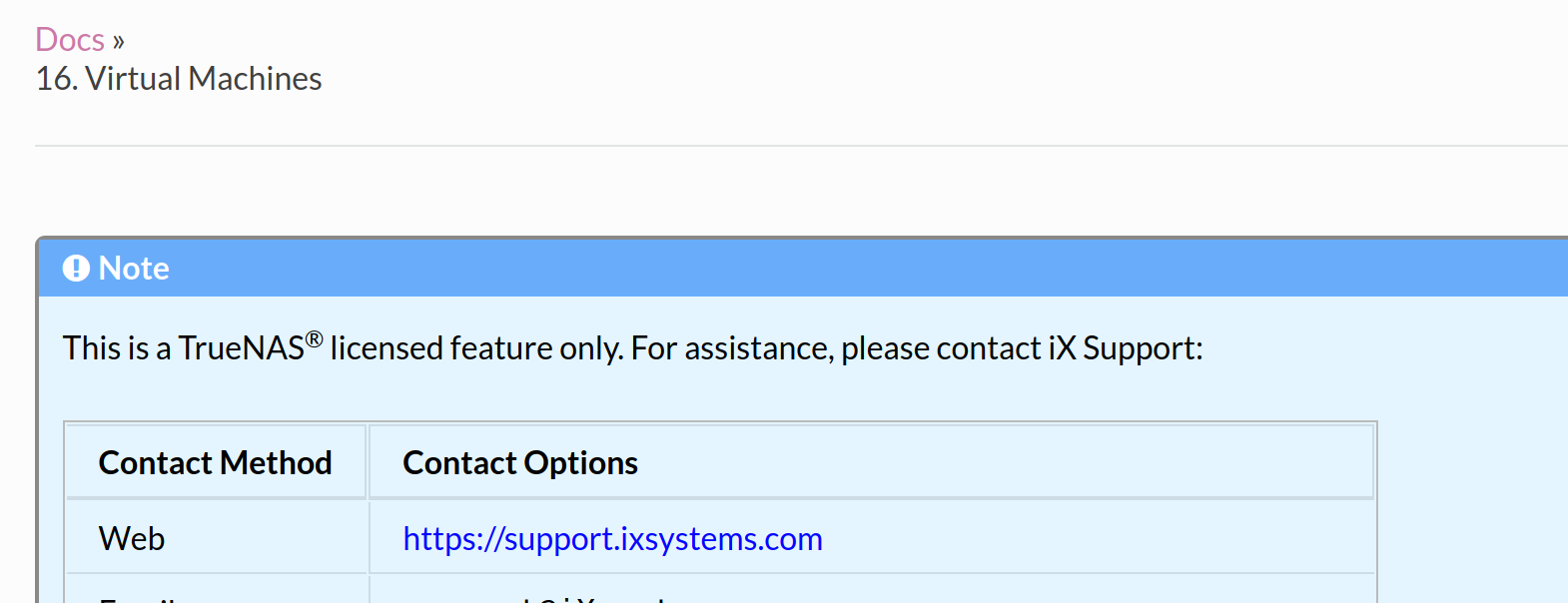This screenshot has width=1568, height=603.
Task: Click the 16. Virtual Machines breadcrumb title
Action: (179, 79)
